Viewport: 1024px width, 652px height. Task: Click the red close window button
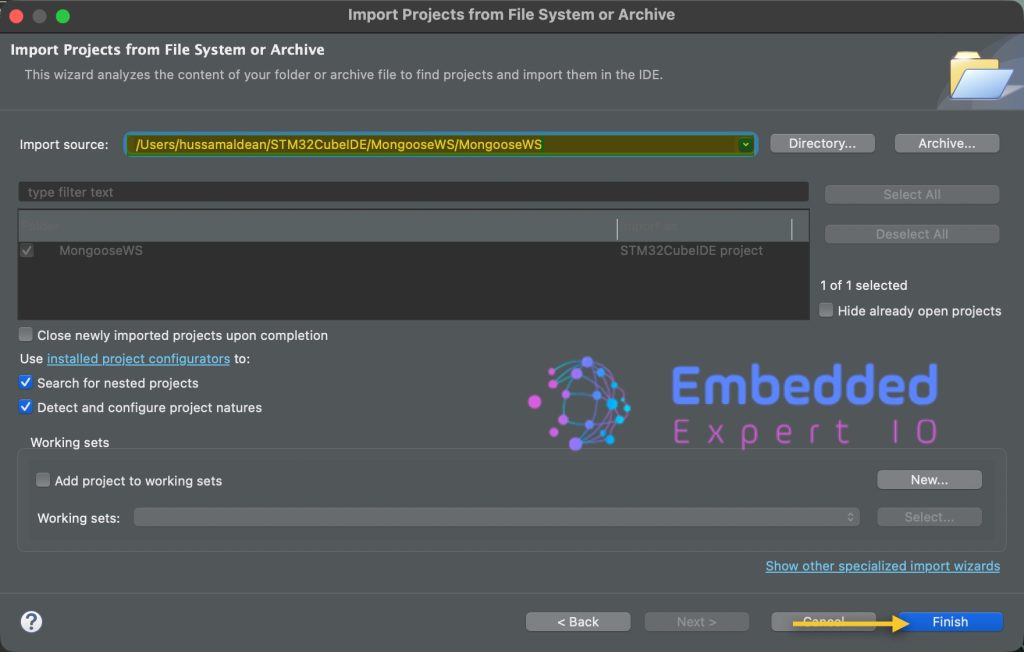(x=16, y=15)
